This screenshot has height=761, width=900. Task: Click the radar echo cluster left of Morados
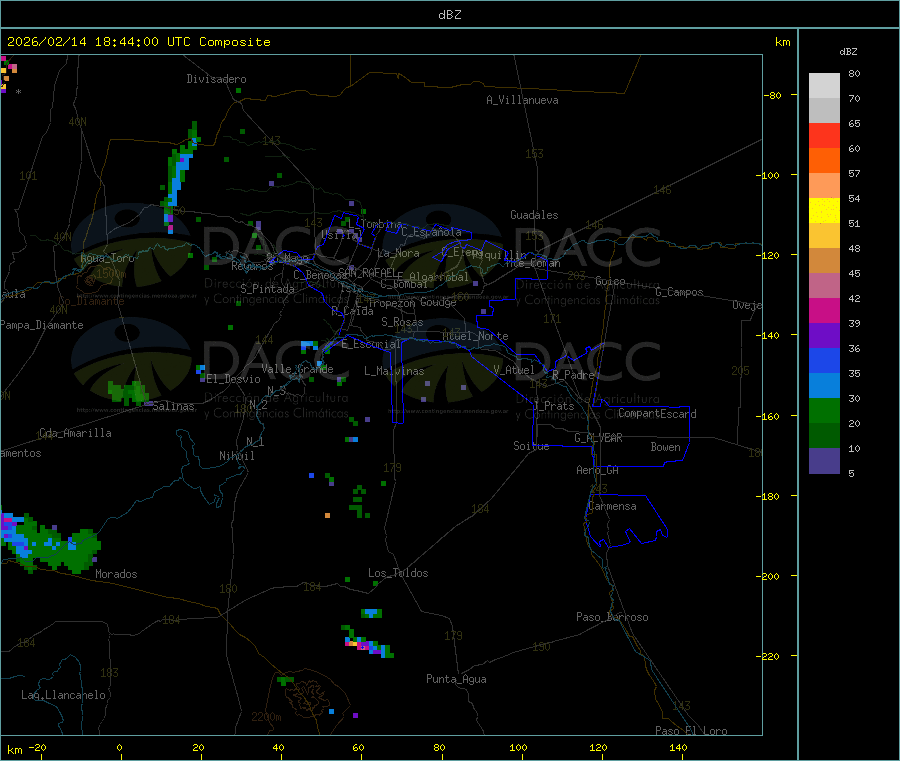point(50,543)
